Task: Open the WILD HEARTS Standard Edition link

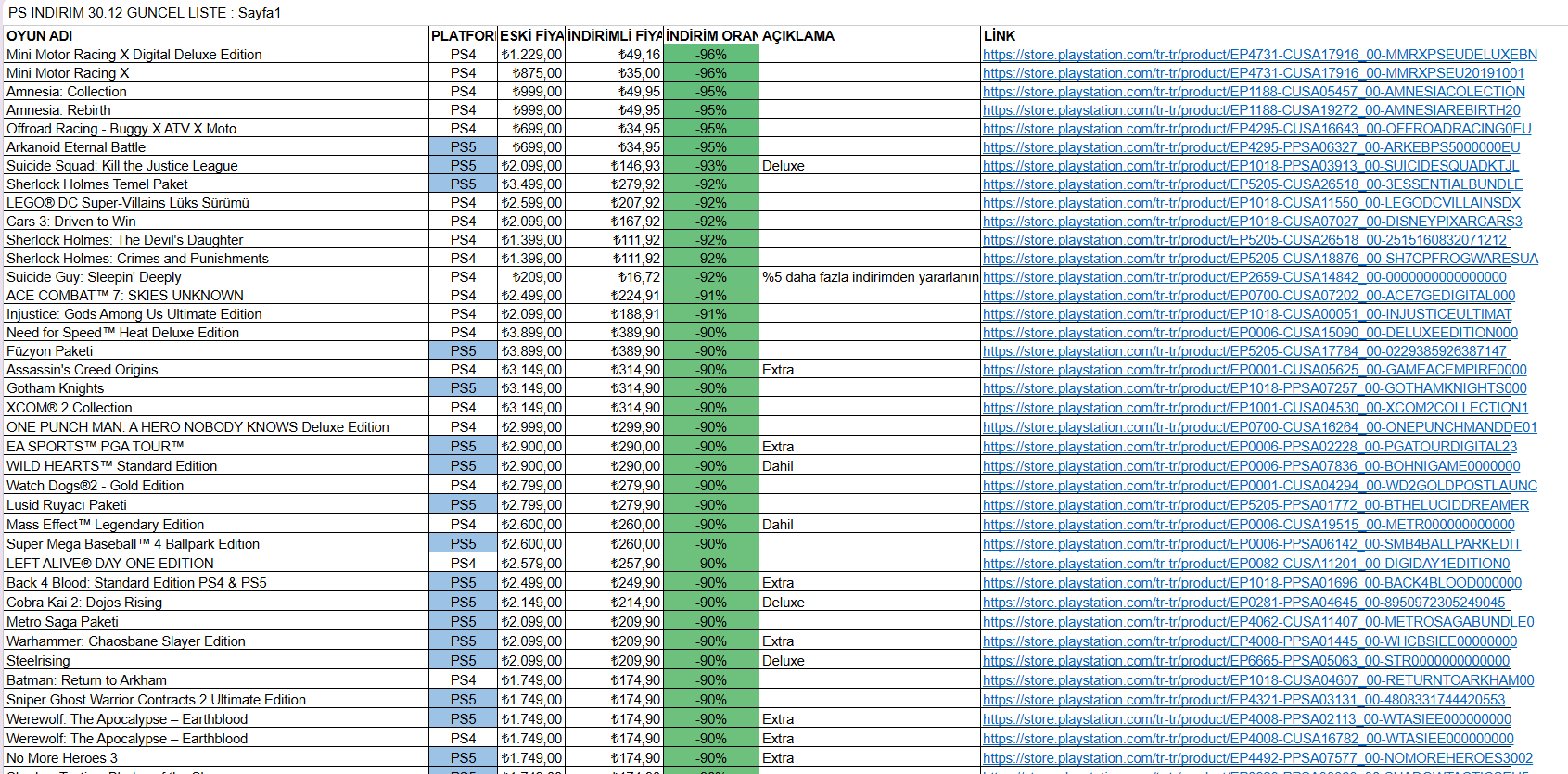Action: click(1252, 466)
